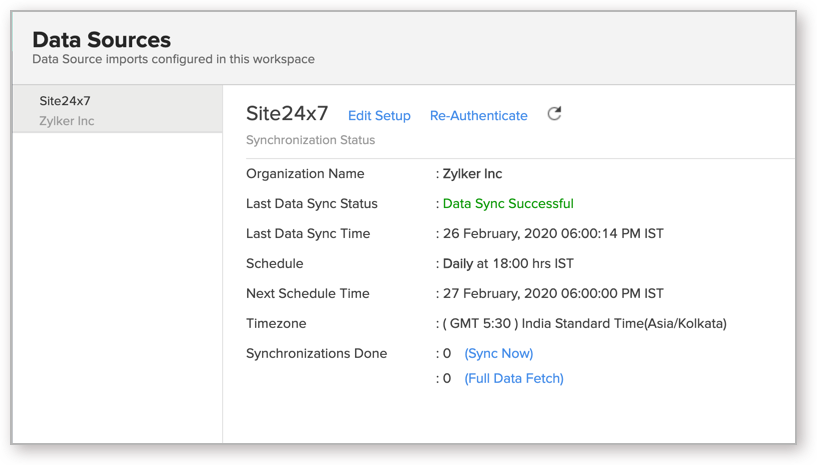Click the refresh icon next to Re-Authenticate
Viewport: 817px width, 465px height.
(x=554, y=114)
